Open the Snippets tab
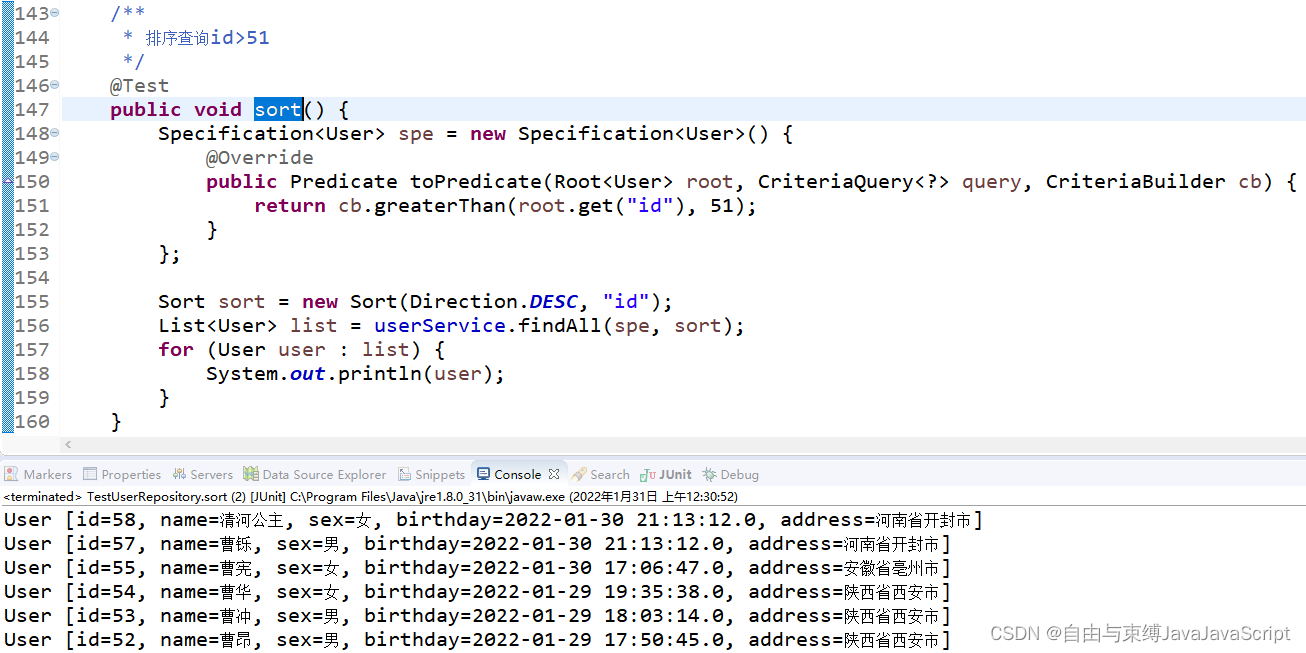 [432, 474]
